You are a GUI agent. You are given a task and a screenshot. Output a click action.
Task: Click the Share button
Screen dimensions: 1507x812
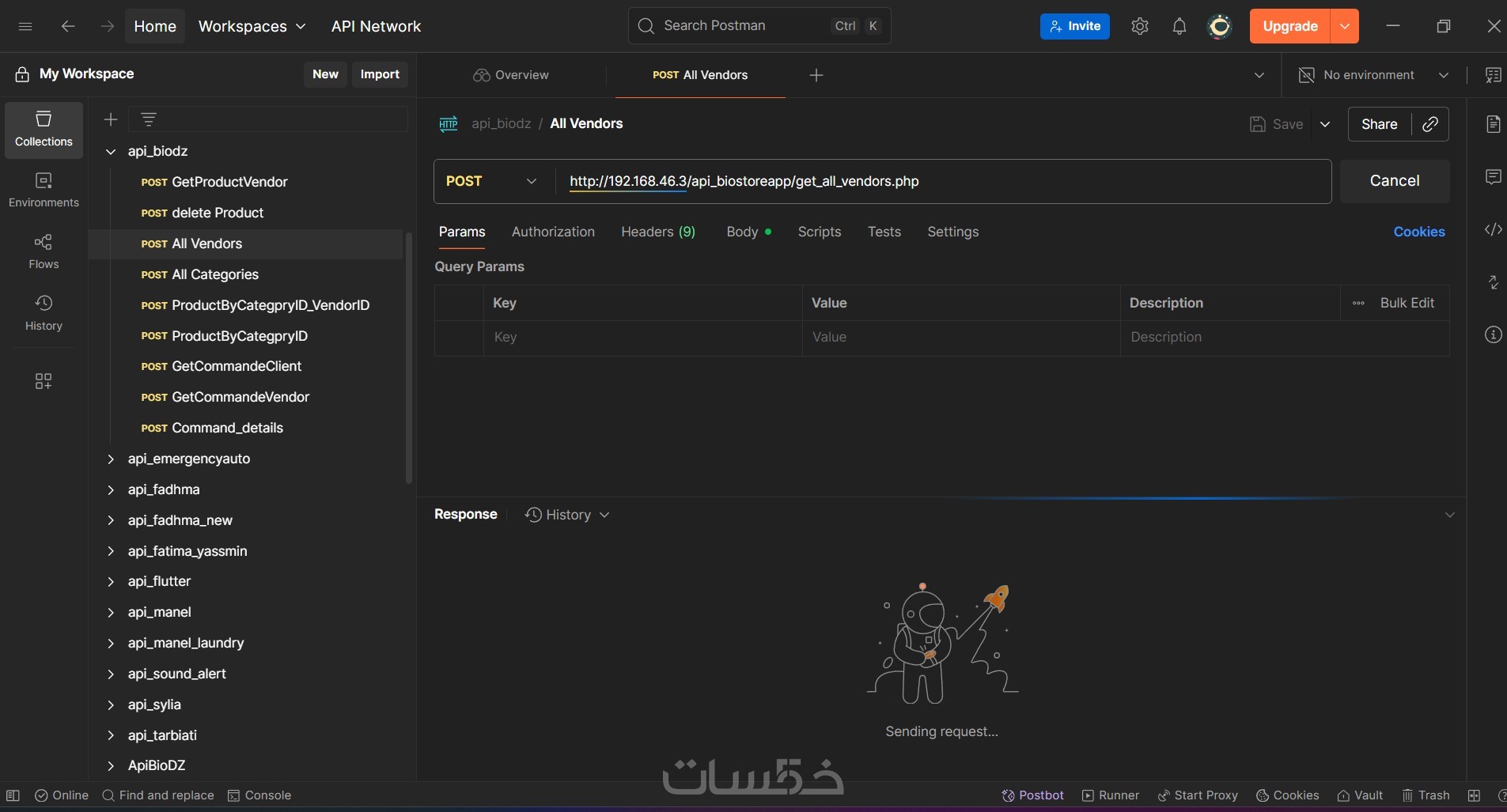(x=1380, y=124)
